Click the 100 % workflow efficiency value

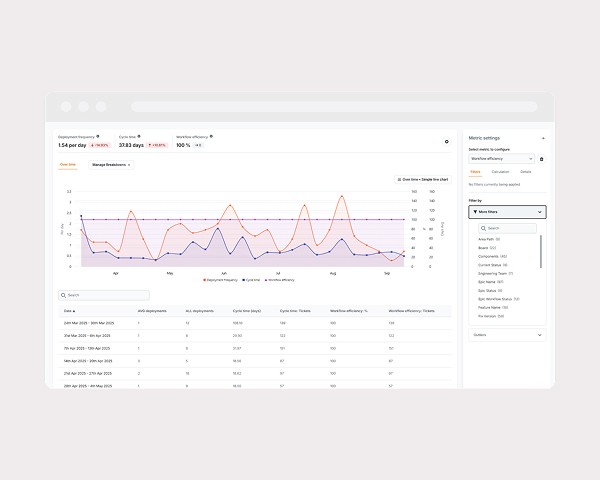[x=183, y=145]
